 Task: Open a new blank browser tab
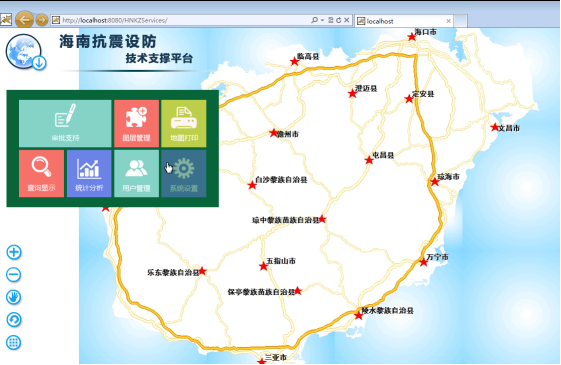click(x=460, y=21)
